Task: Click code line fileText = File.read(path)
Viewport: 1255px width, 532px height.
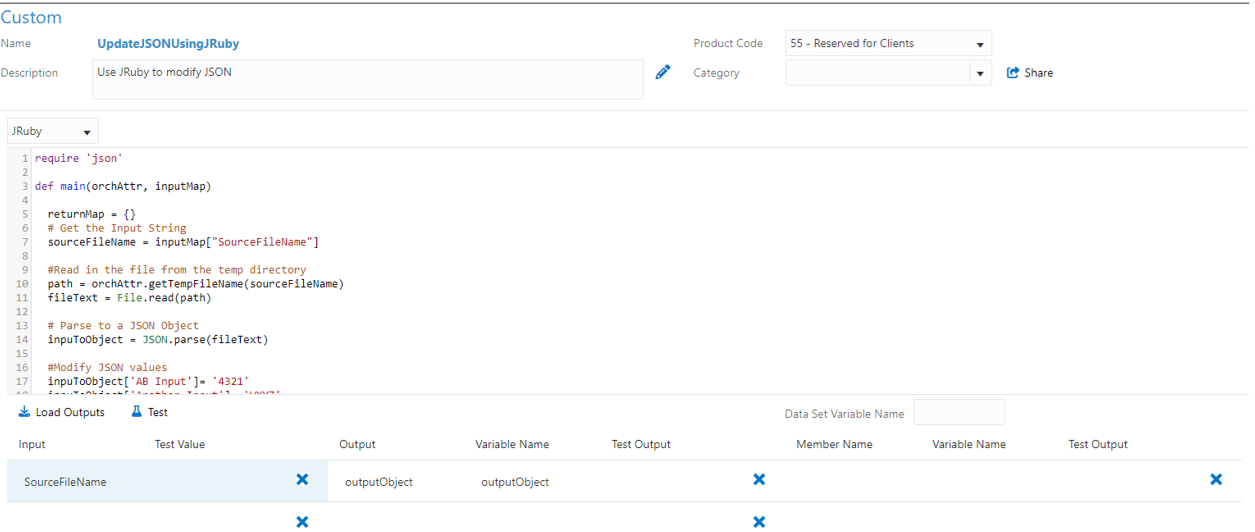Action: (x=129, y=297)
